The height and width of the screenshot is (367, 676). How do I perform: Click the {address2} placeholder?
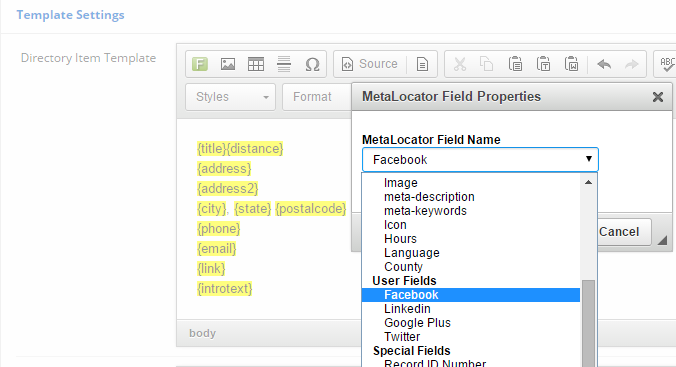click(x=228, y=188)
